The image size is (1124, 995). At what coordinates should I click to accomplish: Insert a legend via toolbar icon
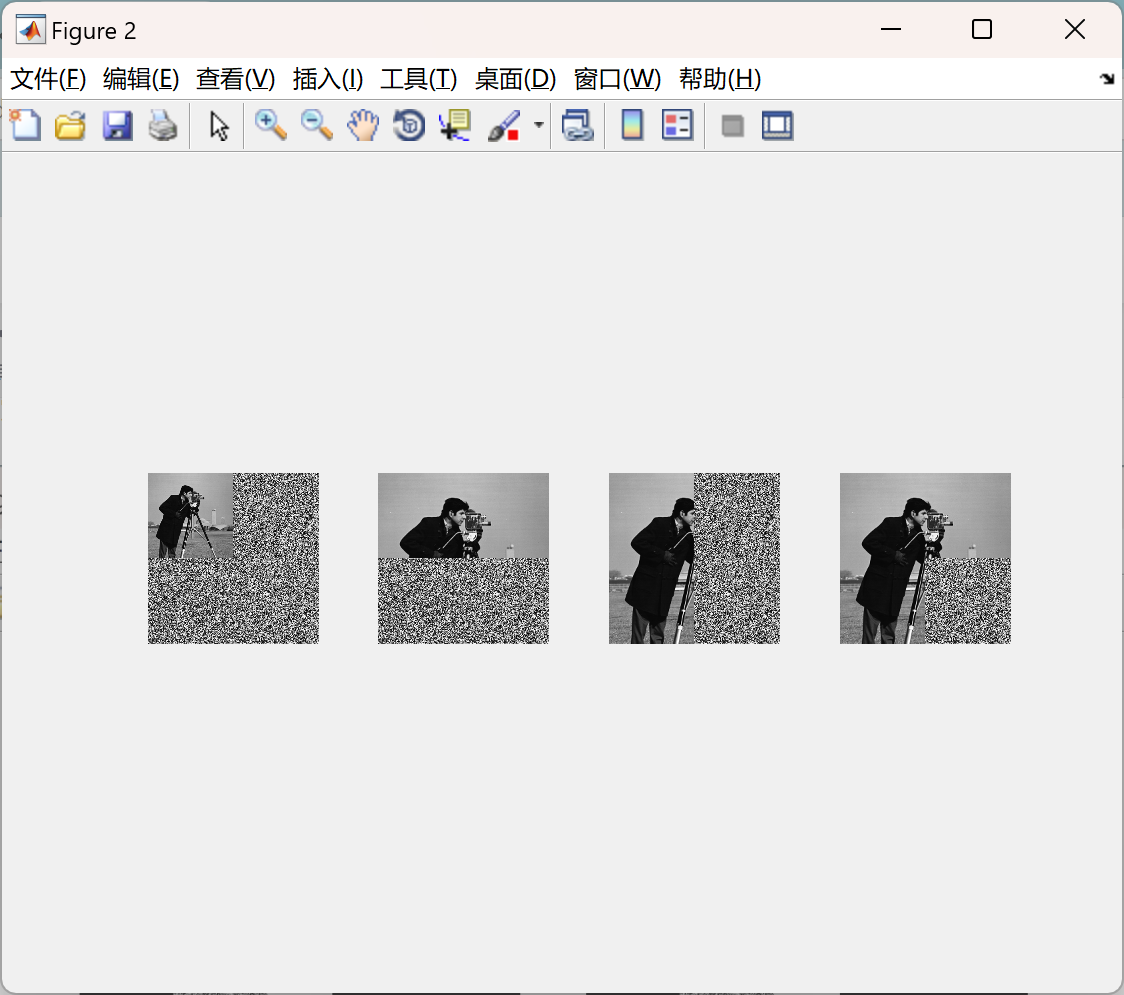point(677,125)
